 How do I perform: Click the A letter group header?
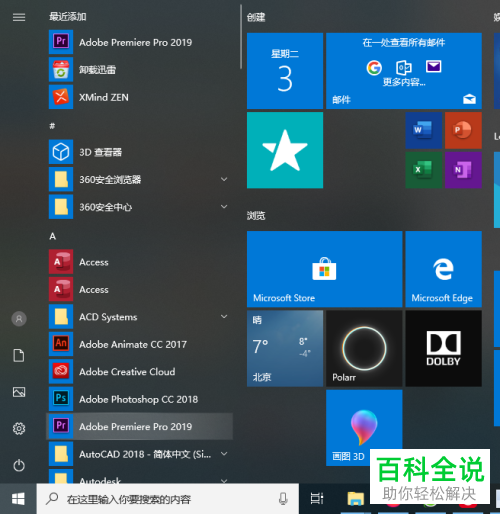click(53, 236)
